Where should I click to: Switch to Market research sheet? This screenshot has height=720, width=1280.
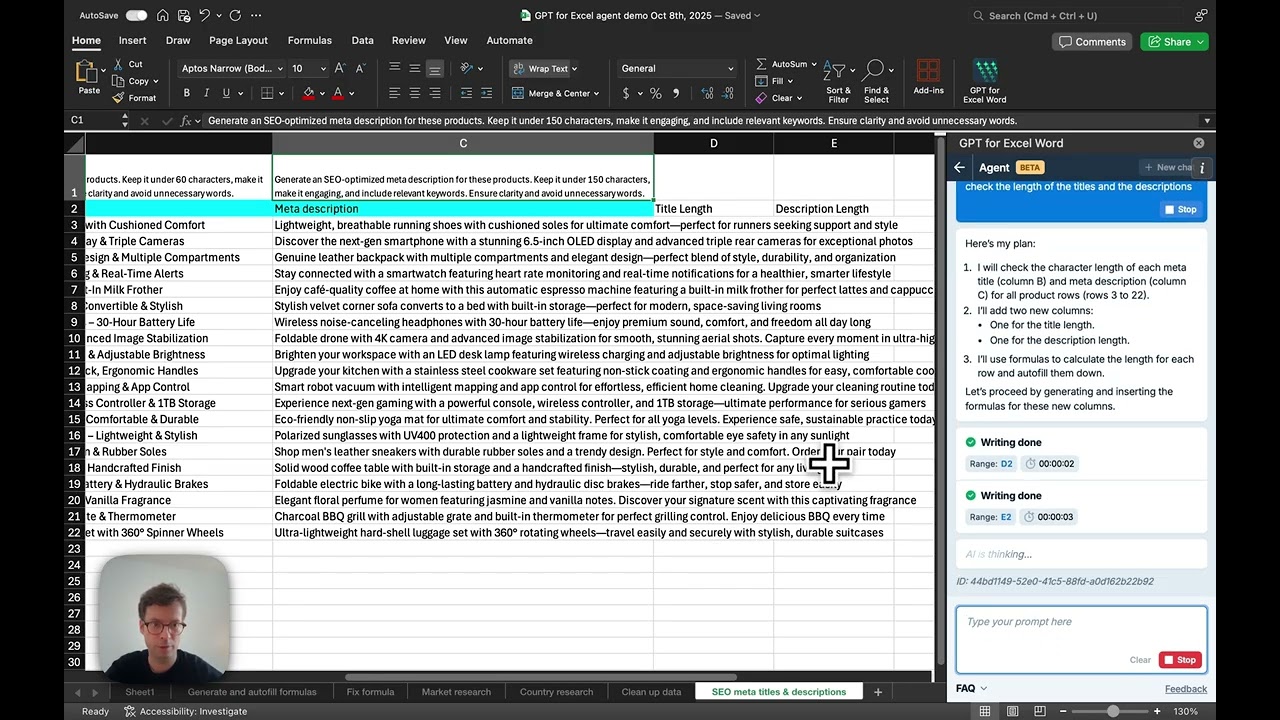[456, 691]
